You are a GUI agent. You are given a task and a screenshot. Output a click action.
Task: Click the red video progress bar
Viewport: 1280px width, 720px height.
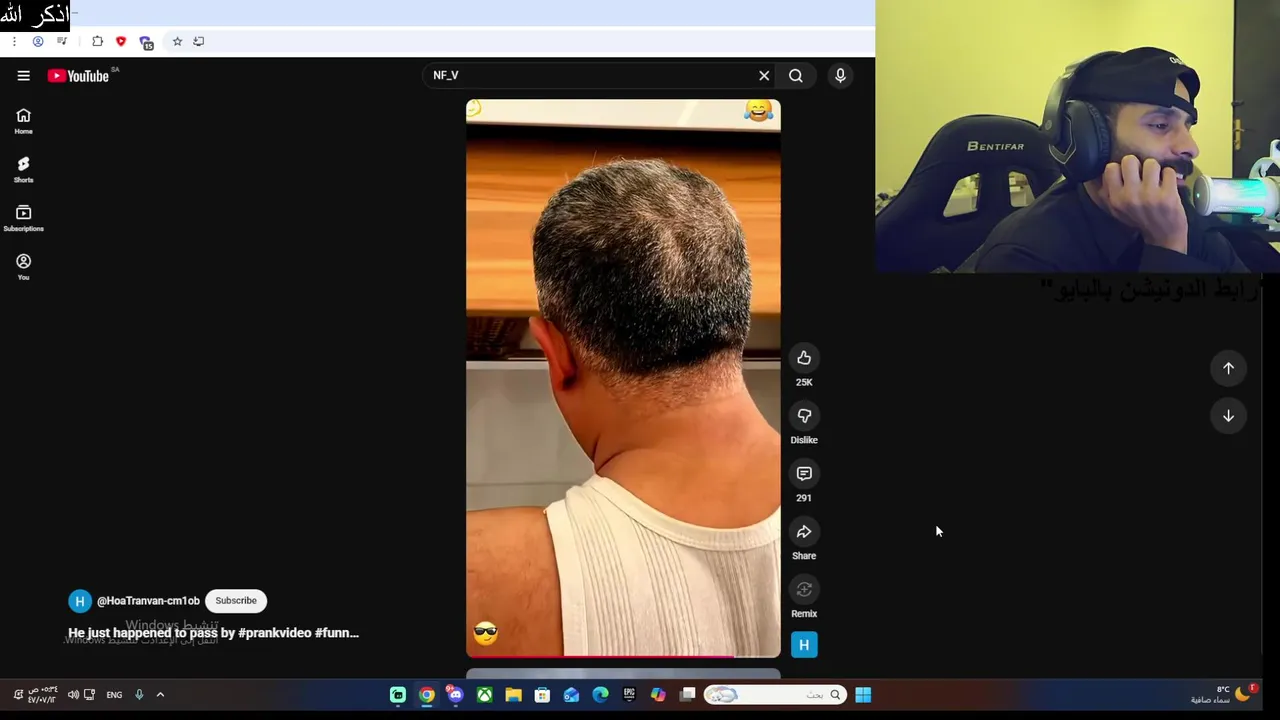[623, 656]
